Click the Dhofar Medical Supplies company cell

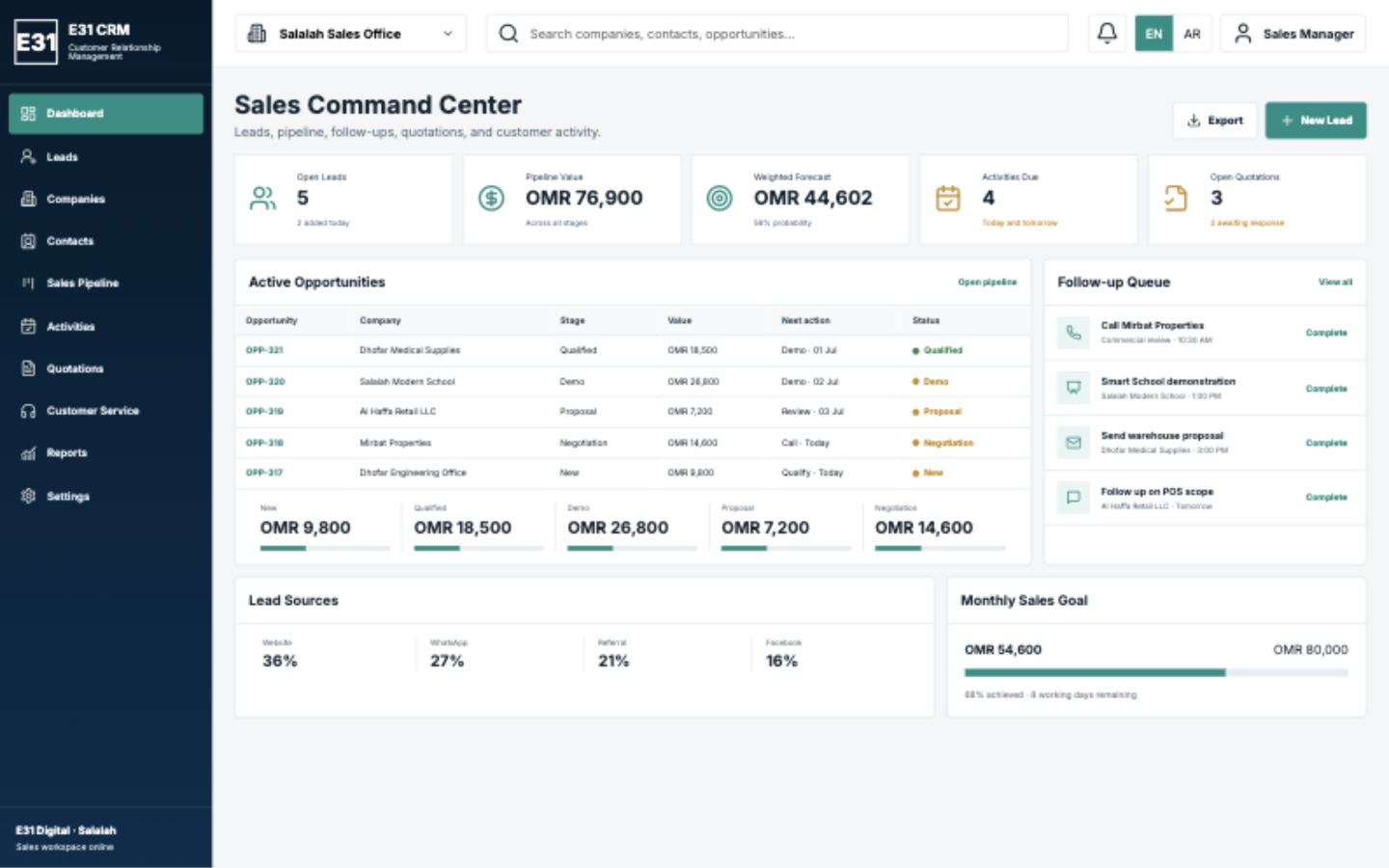pos(410,351)
